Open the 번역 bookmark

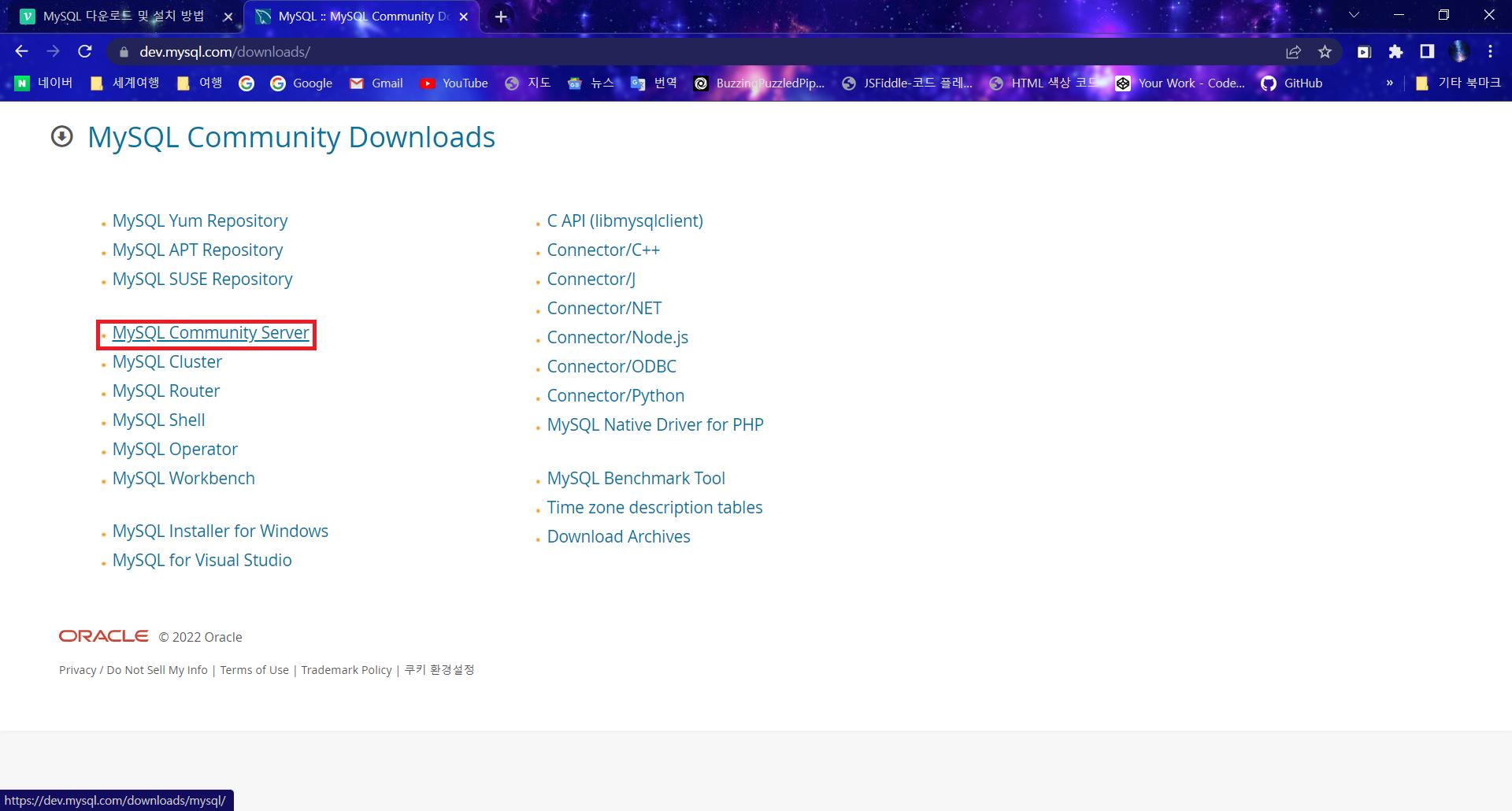pyautogui.click(x=654, y=83)
